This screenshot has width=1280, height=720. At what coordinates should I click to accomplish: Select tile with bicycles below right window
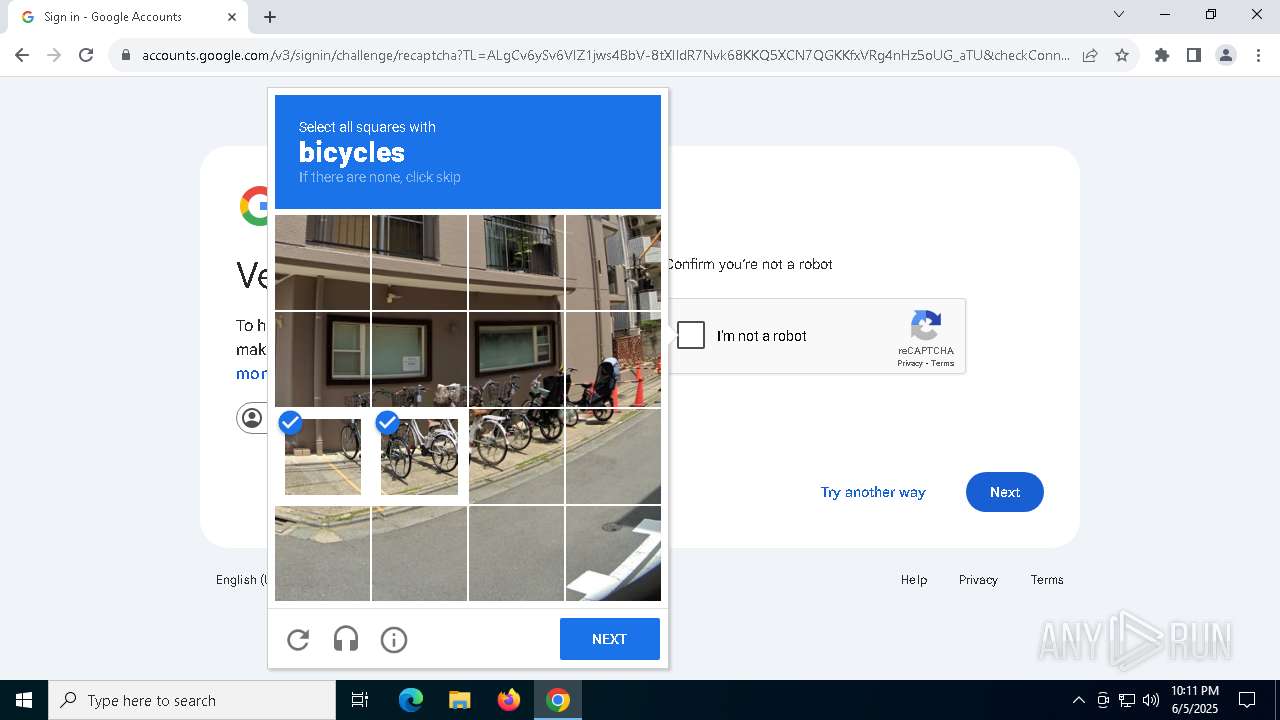[516, 359]
